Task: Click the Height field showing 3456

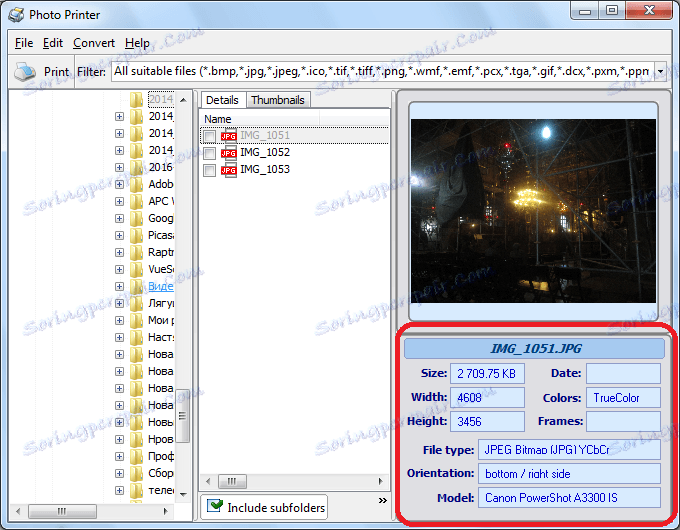Action: pos(487,422)
